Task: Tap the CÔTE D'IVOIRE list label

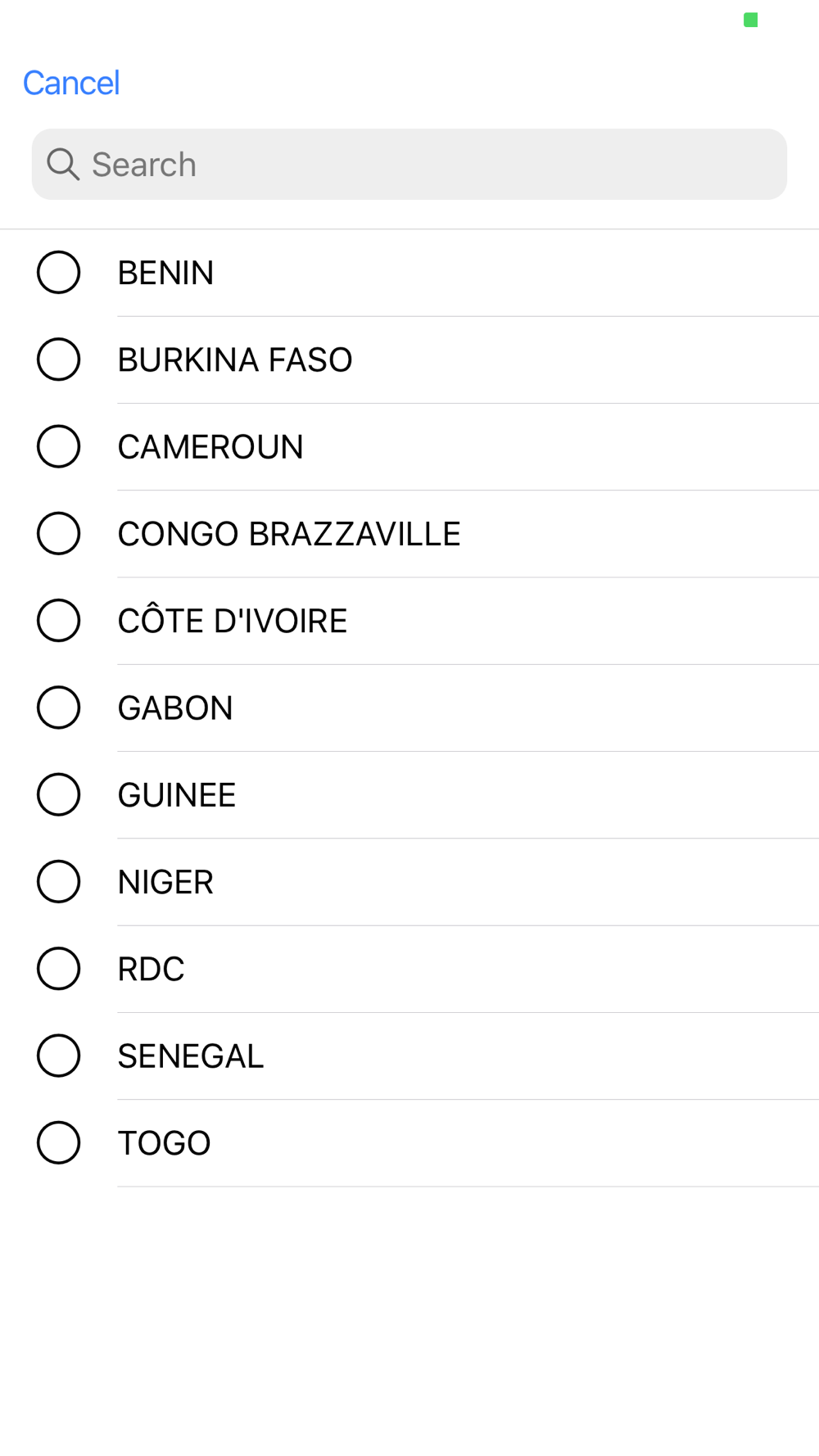Action: pos(233,622)
